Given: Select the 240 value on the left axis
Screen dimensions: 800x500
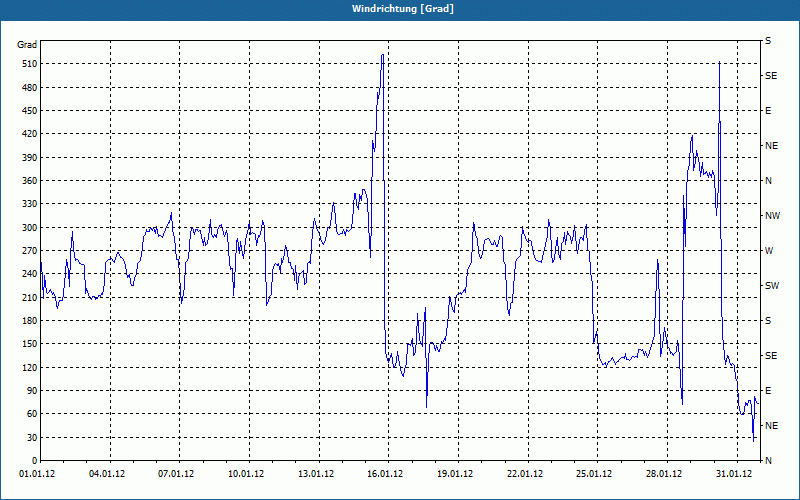Looking at the screenshot, I should tap(30, 274).
